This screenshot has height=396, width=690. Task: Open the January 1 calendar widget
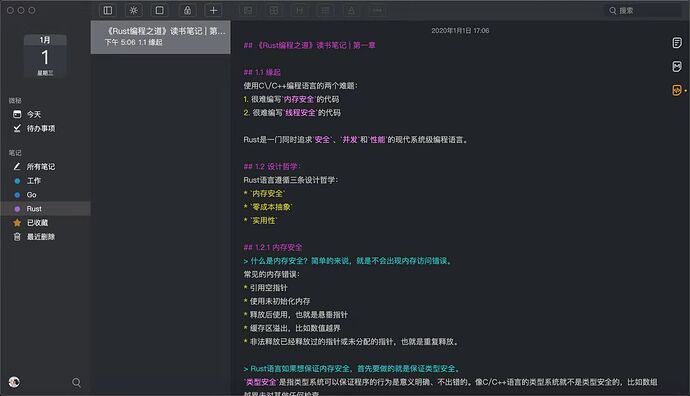tap(45, 56)
